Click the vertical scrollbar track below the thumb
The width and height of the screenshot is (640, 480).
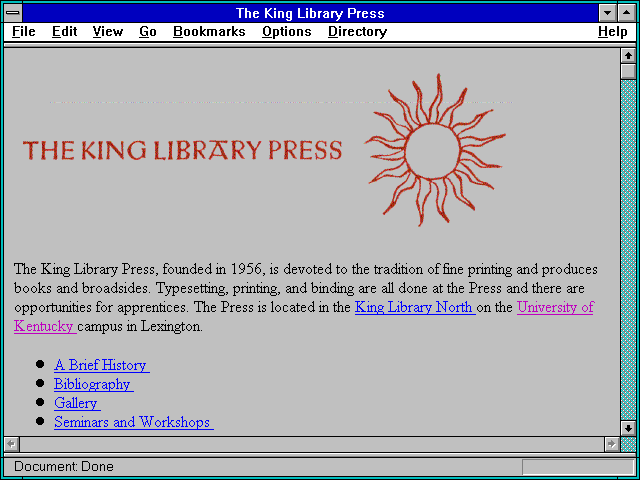(628, 250)
